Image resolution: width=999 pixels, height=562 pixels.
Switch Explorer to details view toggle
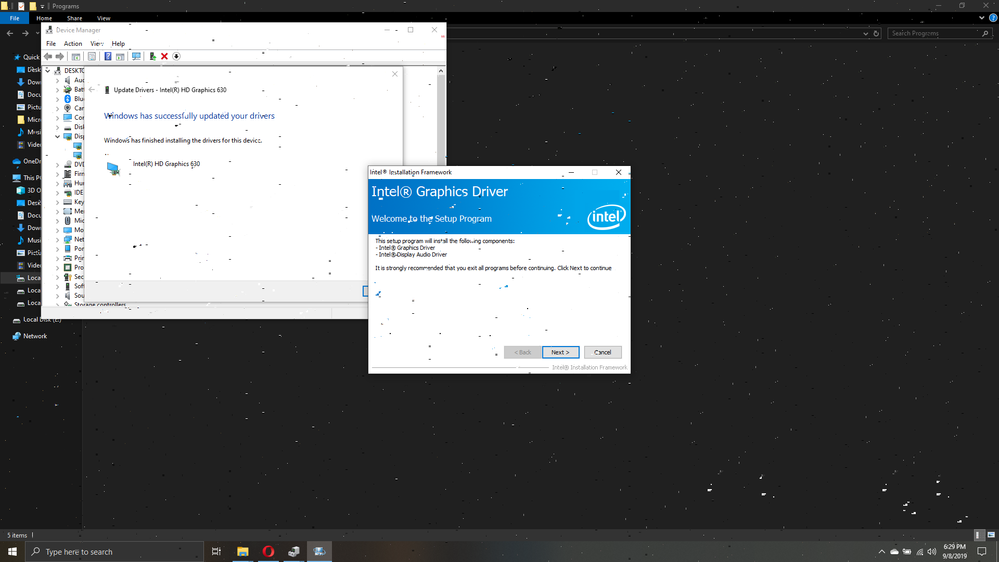[x=979, y=535]
